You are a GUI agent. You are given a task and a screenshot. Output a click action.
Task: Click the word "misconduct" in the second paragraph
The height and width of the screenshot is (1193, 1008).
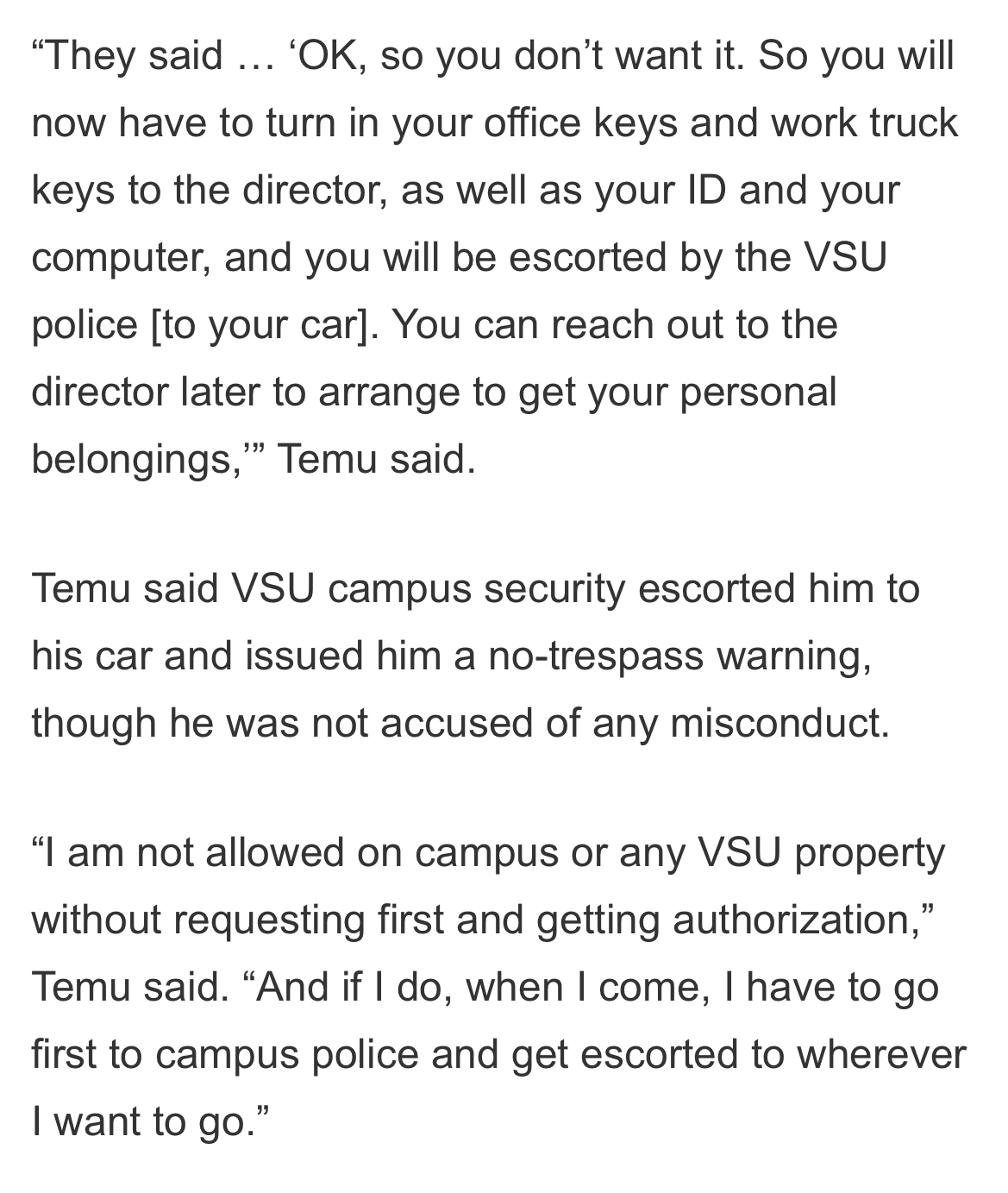pyautogui.click(x=779, y=723)
